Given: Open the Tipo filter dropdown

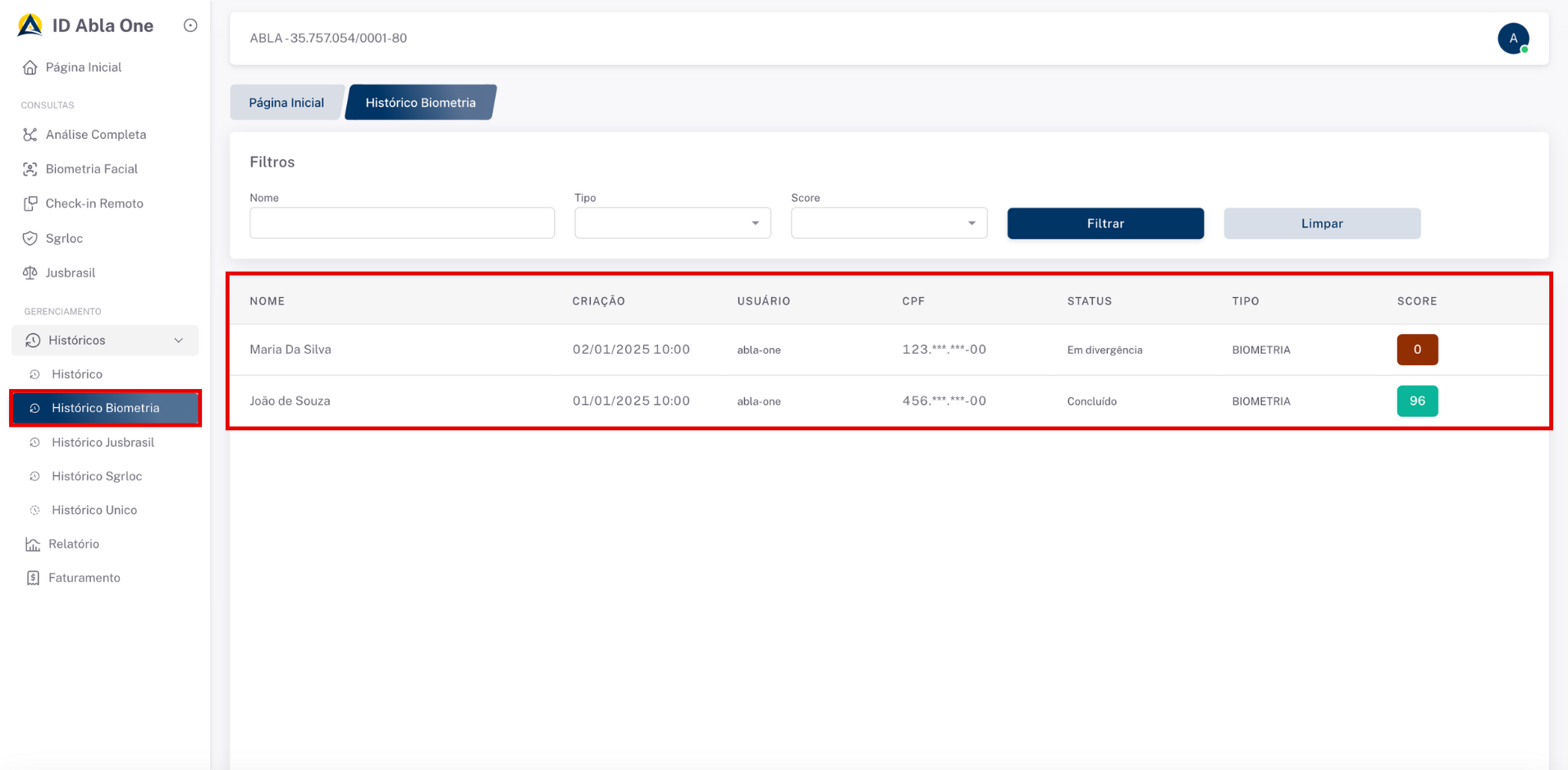Looking at the screenshot, I should [x=672, y=223].
